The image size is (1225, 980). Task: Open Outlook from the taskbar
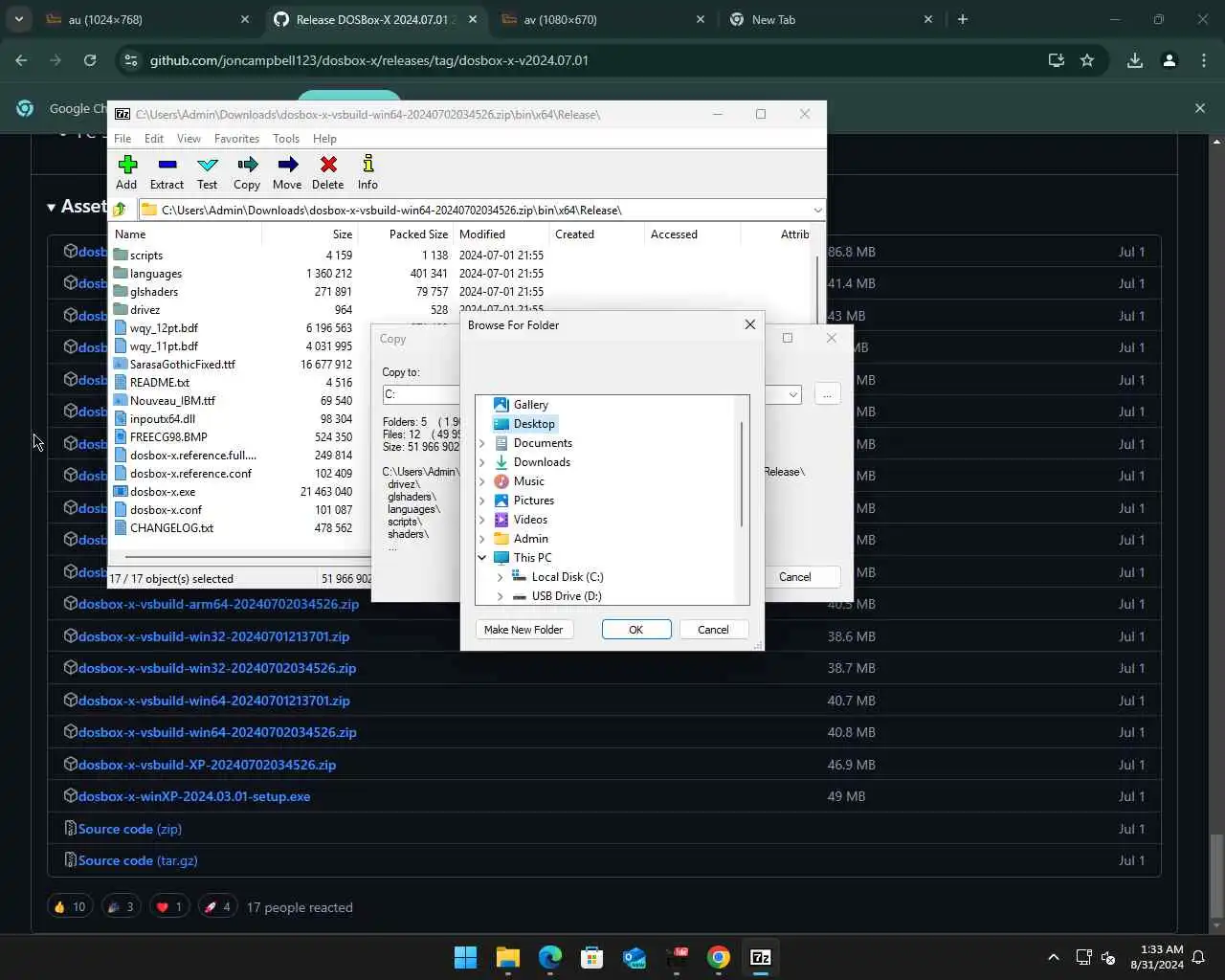point(634,957)
